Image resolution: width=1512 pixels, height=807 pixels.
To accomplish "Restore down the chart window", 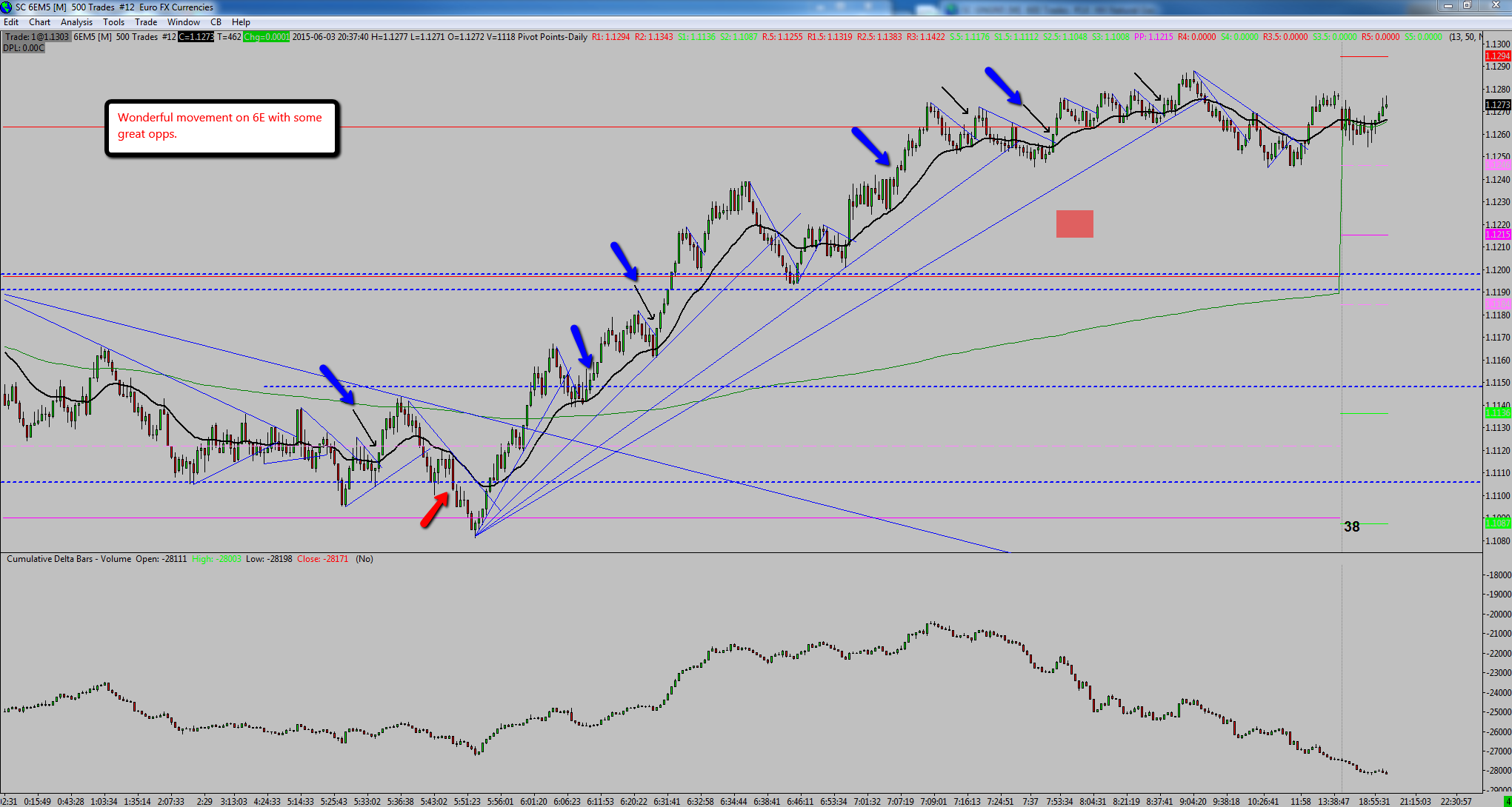I will [1467, 6].
